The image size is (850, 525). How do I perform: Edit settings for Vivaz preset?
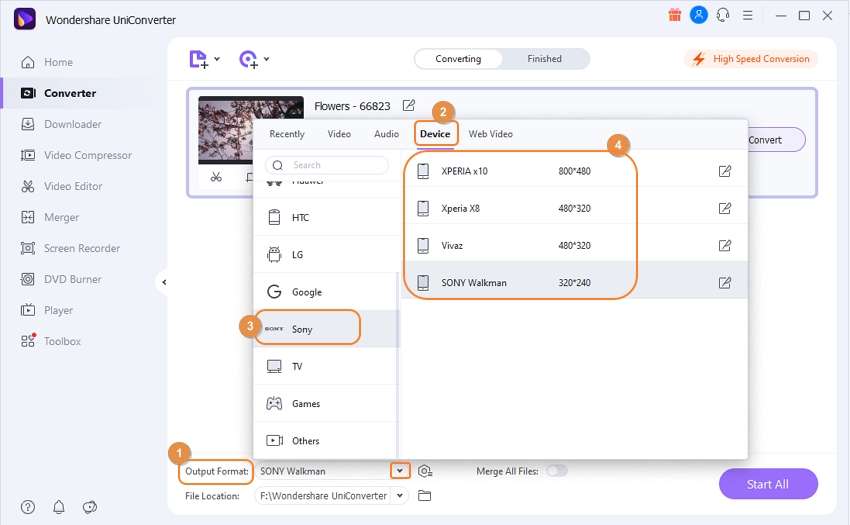tap(725, 246)
